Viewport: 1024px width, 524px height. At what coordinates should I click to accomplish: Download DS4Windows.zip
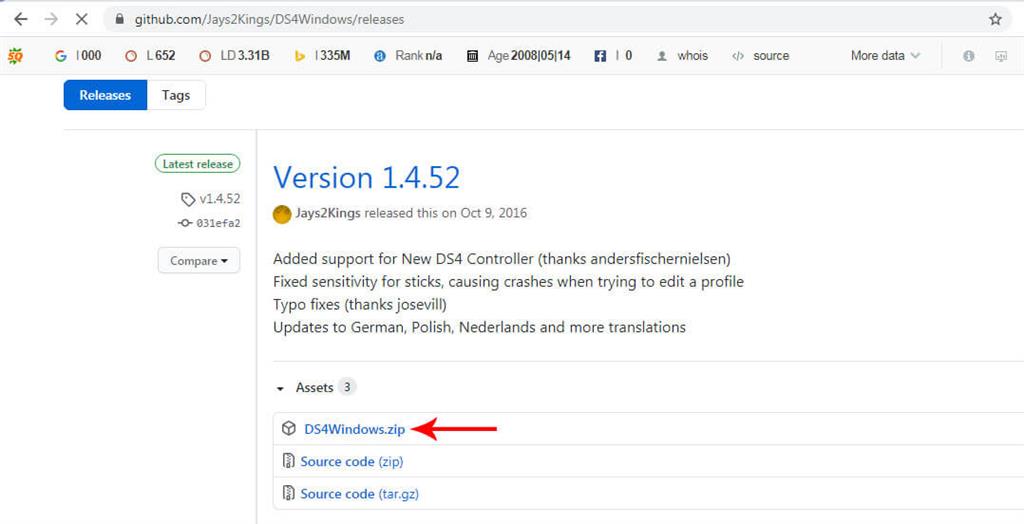[354, 429]
